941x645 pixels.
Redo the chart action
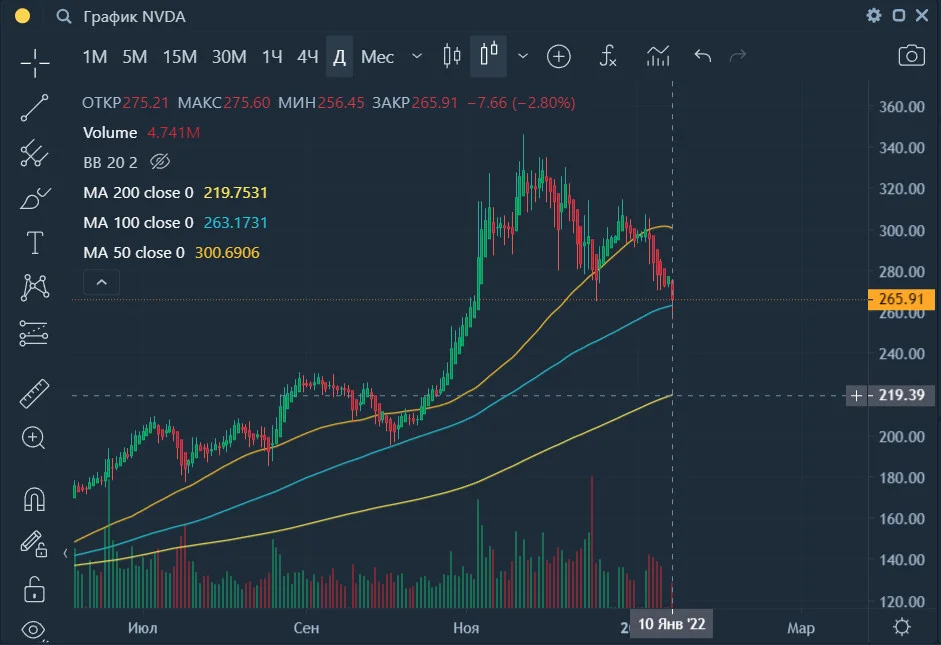(738, 56)
